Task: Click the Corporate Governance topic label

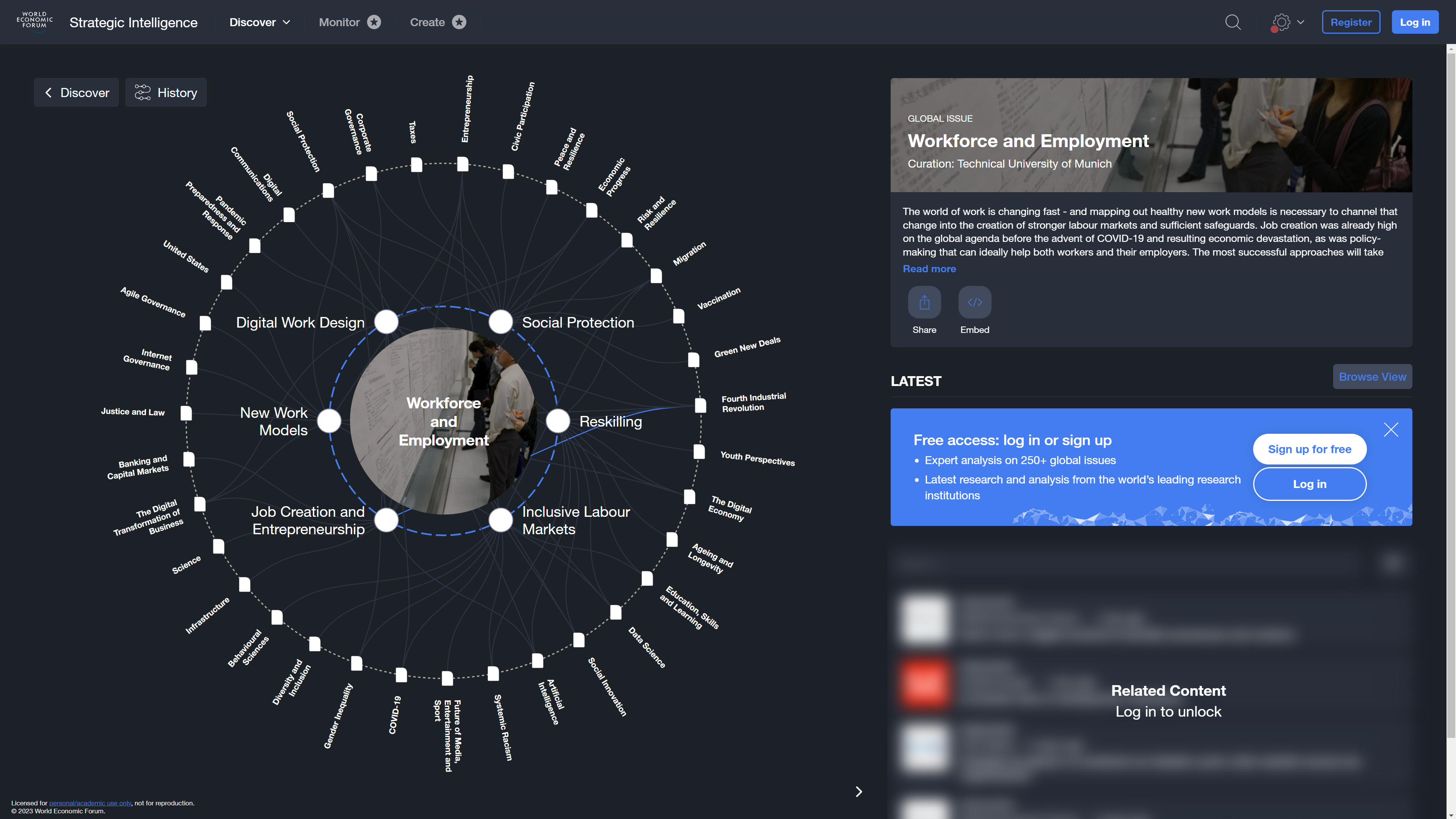Action: point(358,132)
